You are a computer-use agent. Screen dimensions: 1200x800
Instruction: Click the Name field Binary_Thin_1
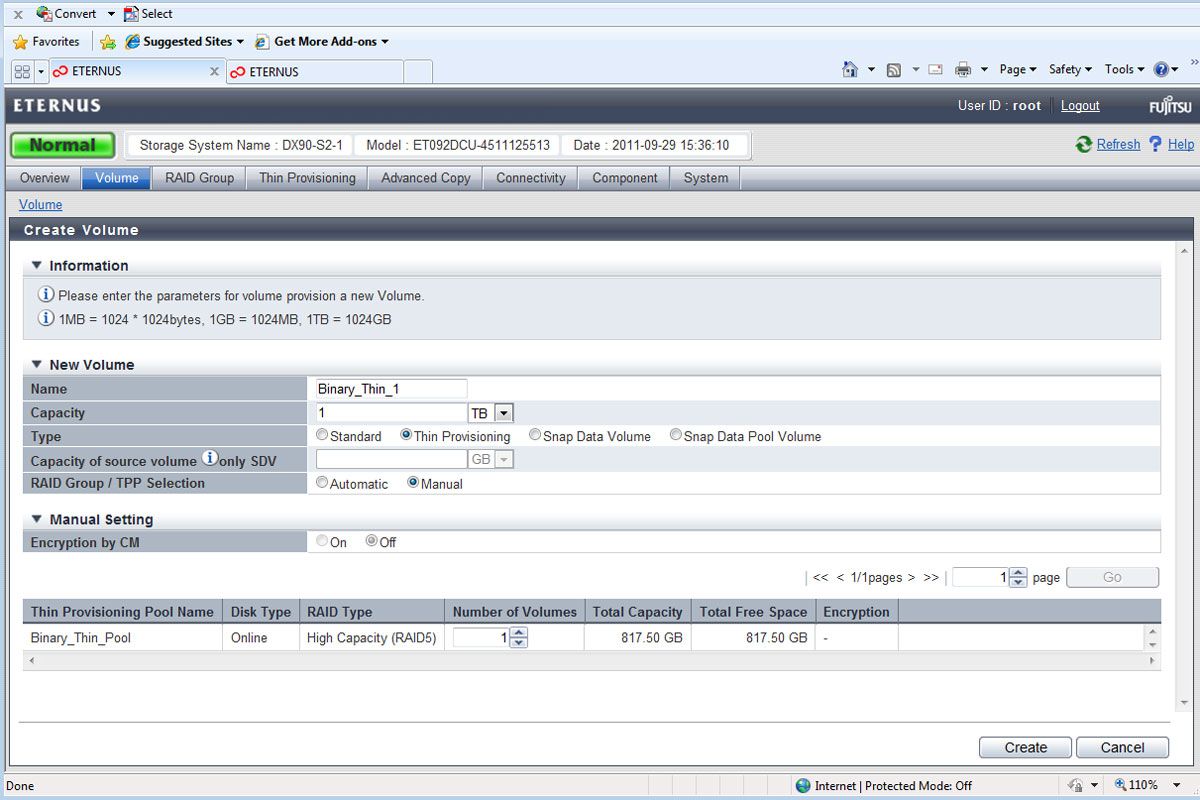tap(391, 389)
